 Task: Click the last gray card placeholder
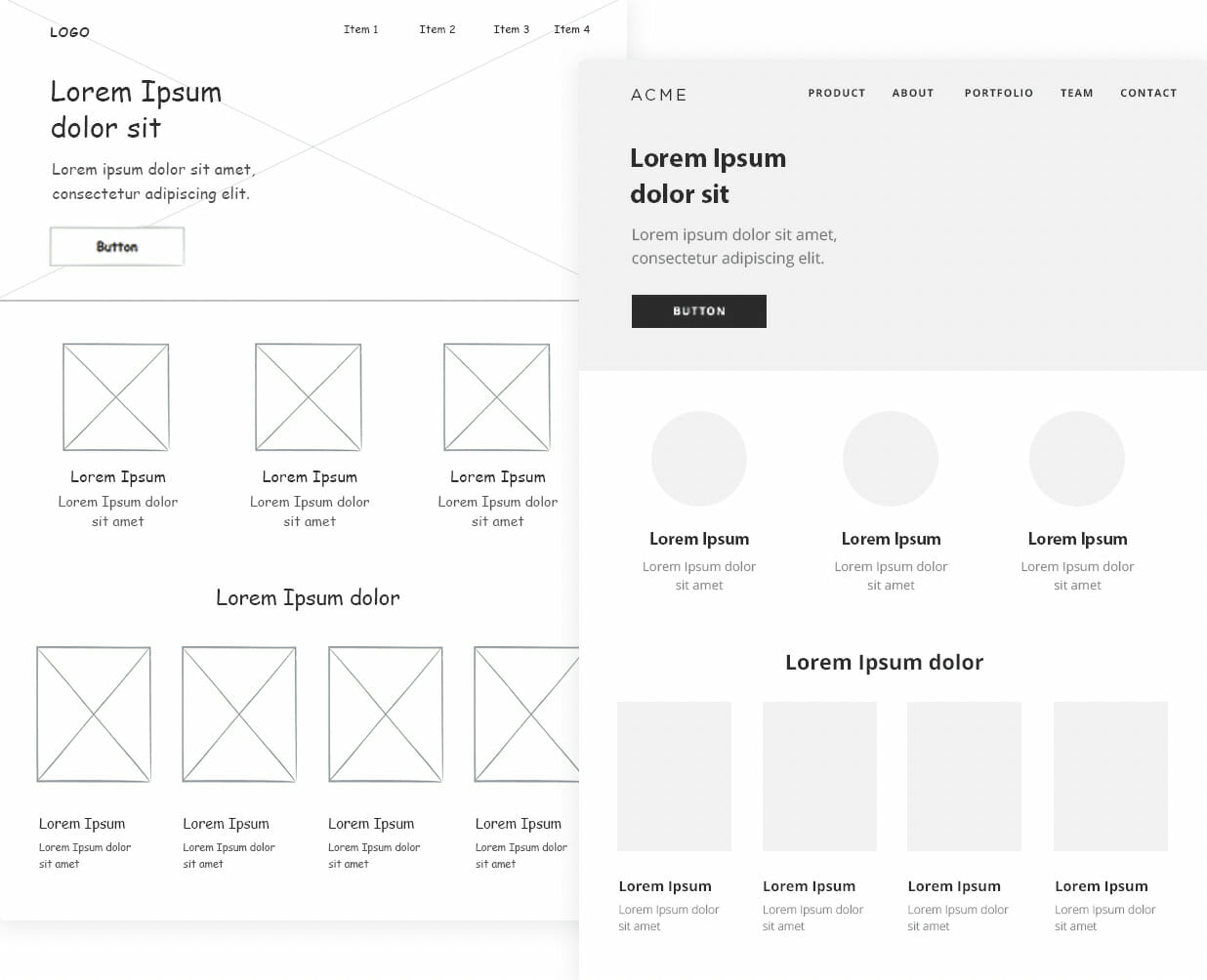[1108, 776]
